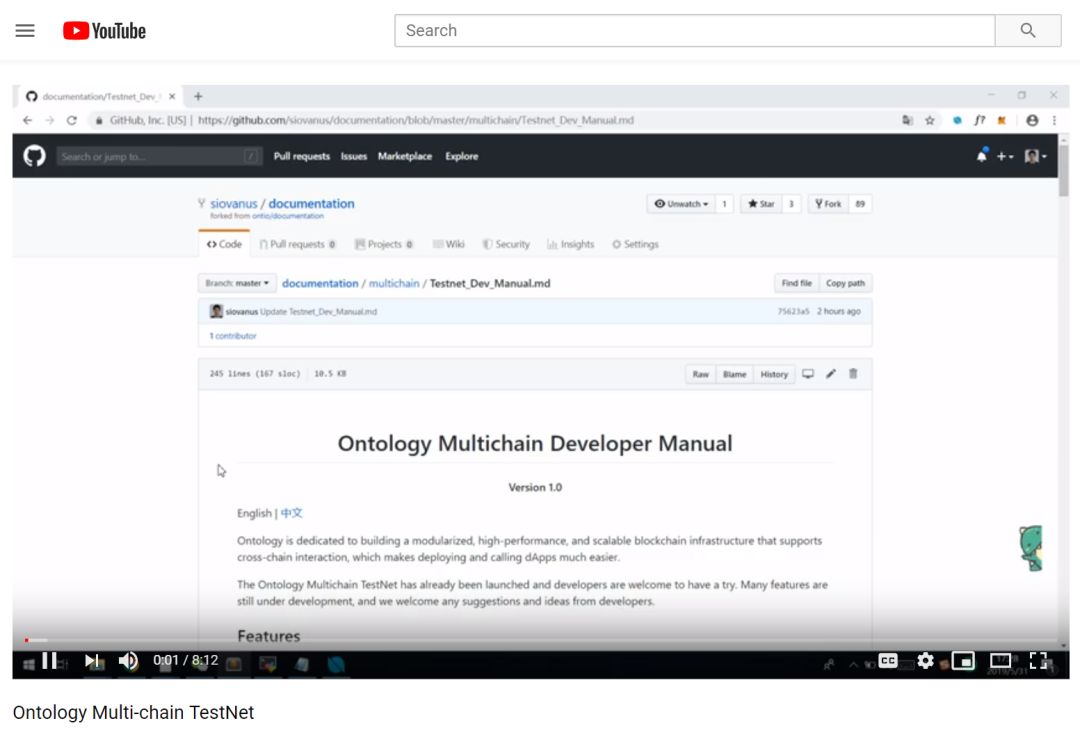Open Windows Start button in taskbar

pos(28,665)
